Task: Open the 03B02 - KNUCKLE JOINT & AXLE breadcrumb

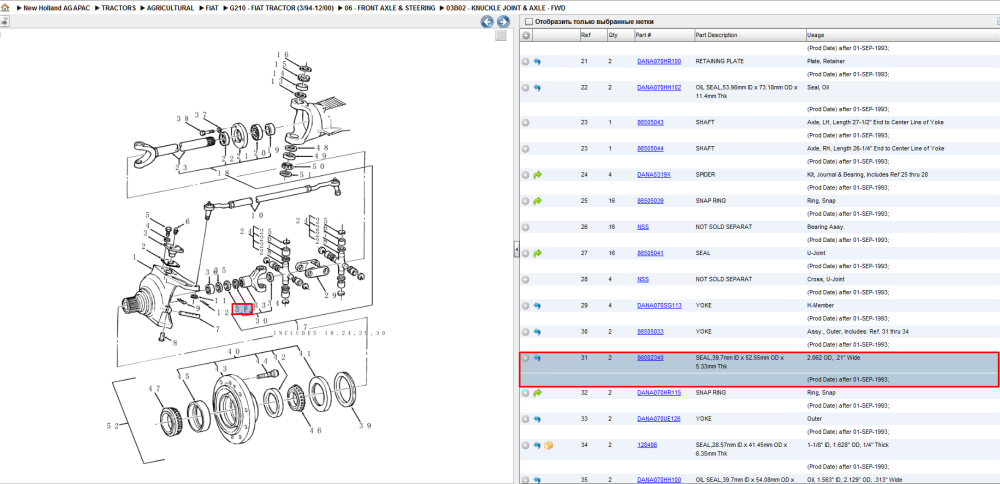Action: (506, 8)
